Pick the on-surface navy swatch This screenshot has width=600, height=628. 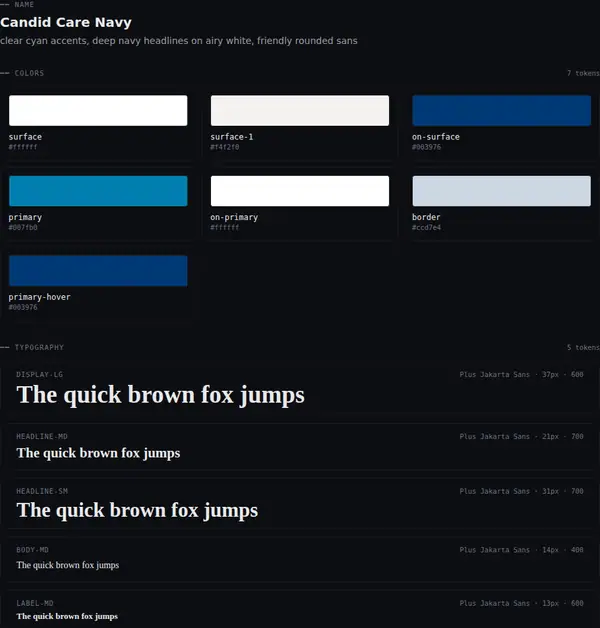coord(501,111)
